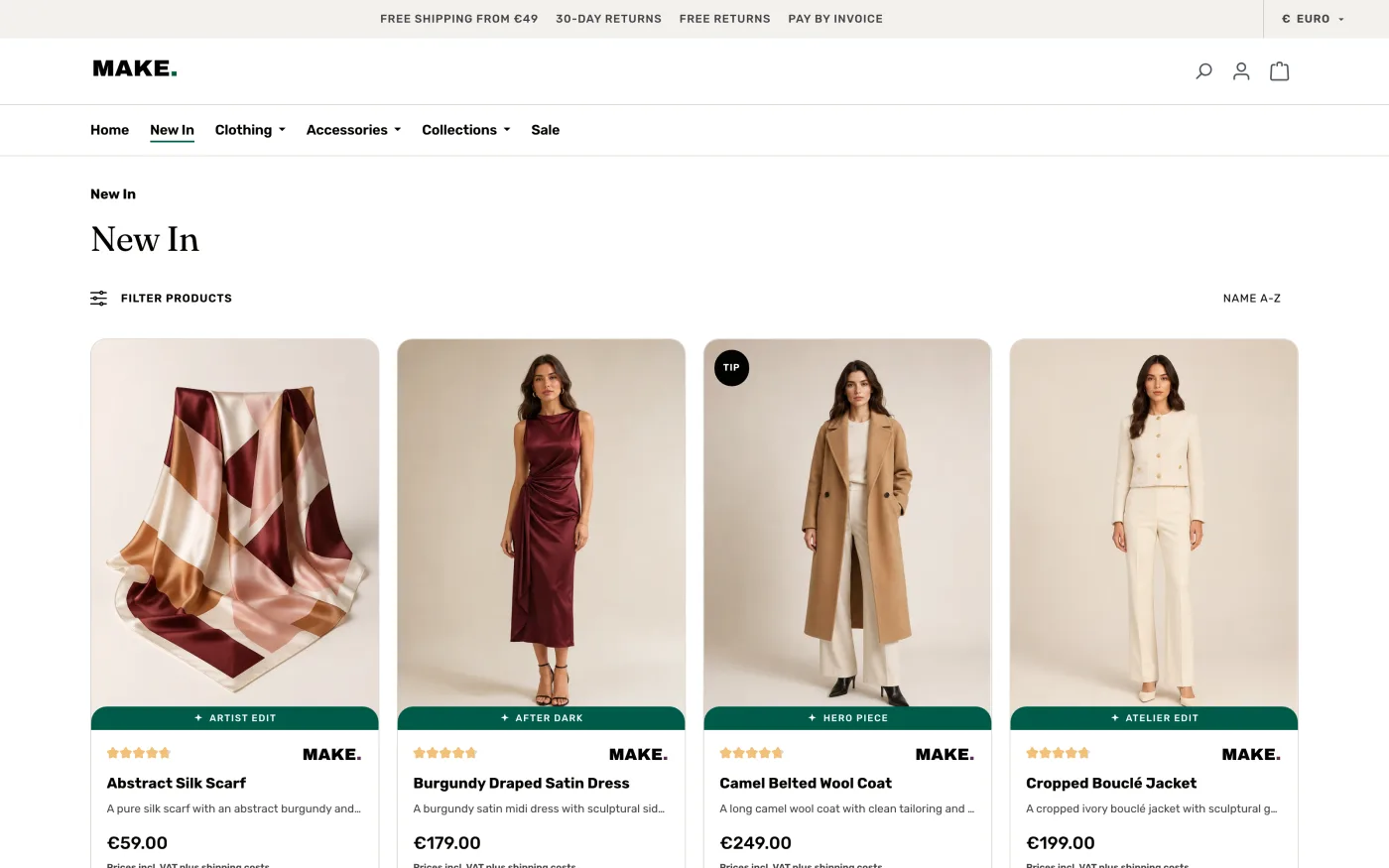The width and height of the screenshot is (1389, 868).
Task: Expand the Accessories menu
Action: pos(354,130)
